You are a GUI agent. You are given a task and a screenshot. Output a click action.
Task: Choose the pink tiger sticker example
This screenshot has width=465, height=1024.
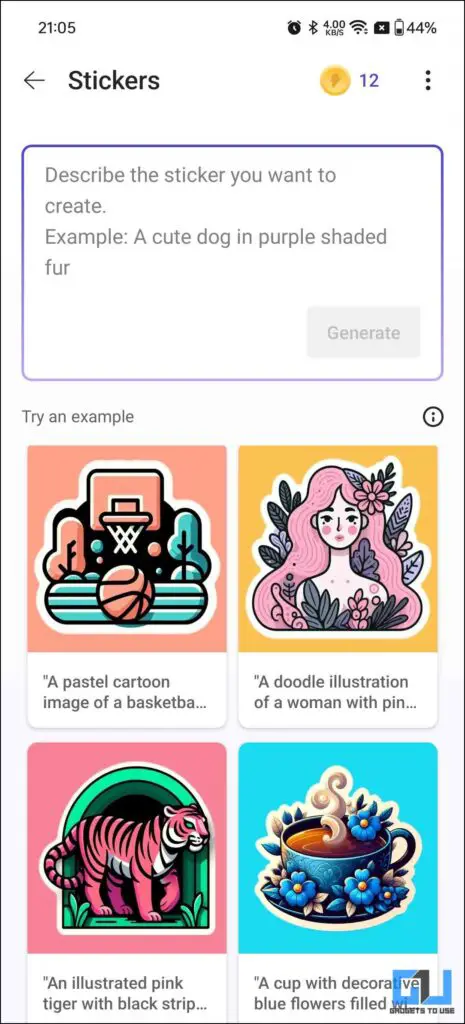pyautogui.click(x=127, y=848)
